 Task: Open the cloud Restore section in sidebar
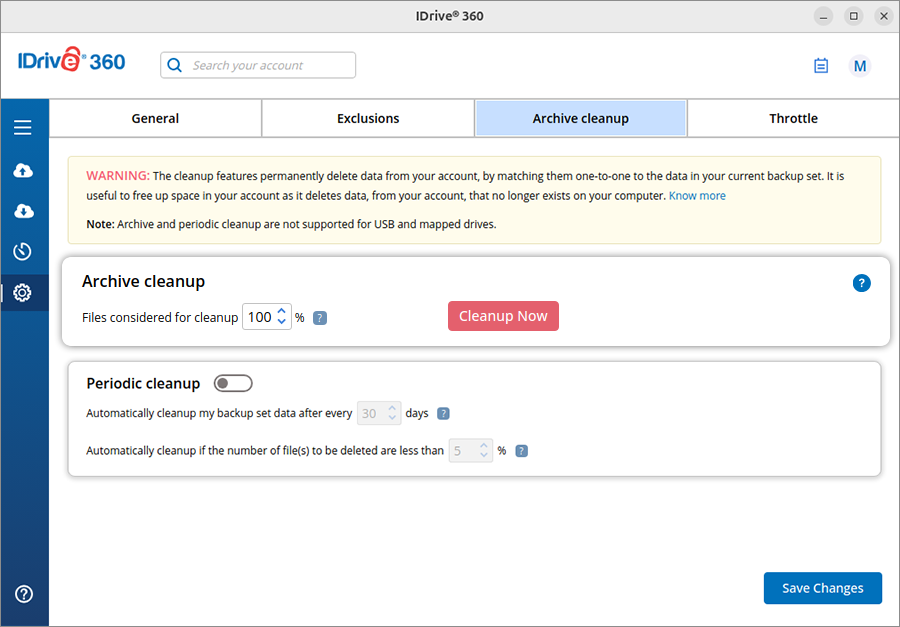coord(23,211)
